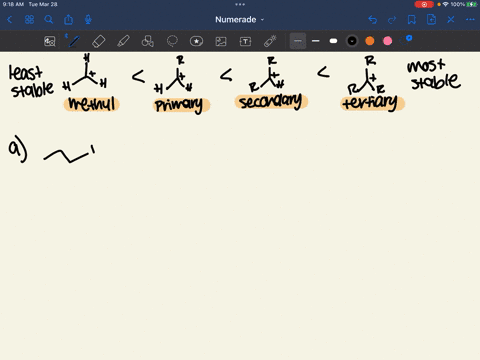Add a new page
Viewport: 480px width, 360px height.
tap(431, 20)
